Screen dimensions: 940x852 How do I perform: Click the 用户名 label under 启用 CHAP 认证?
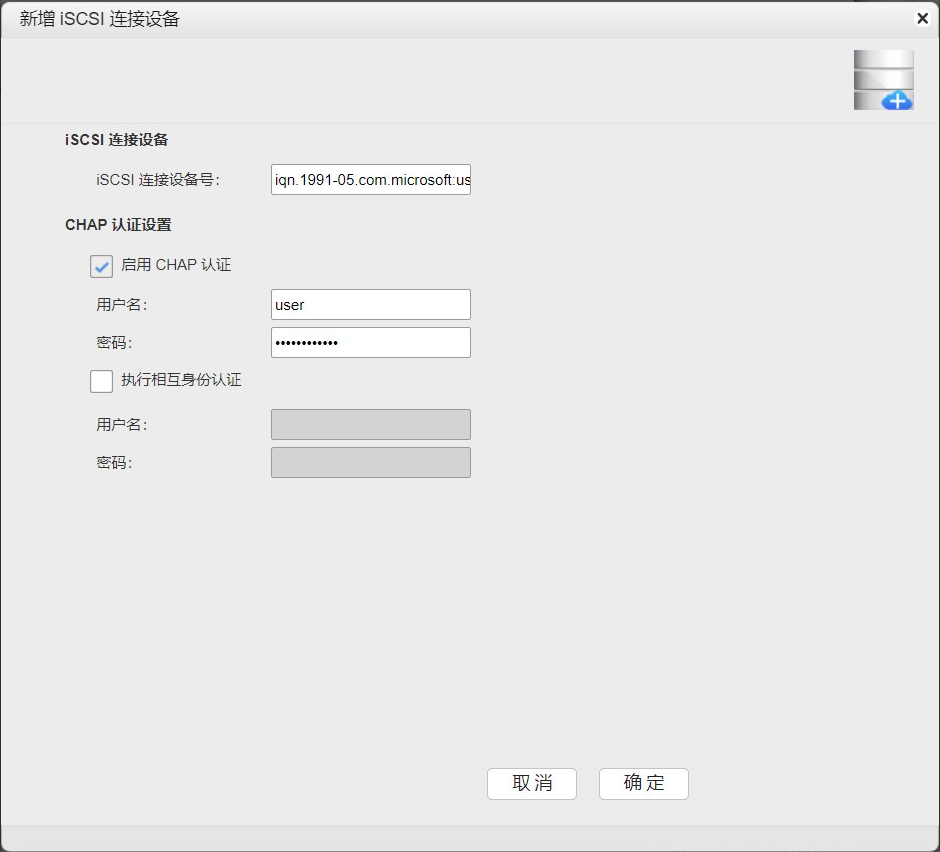coord(122,305)
